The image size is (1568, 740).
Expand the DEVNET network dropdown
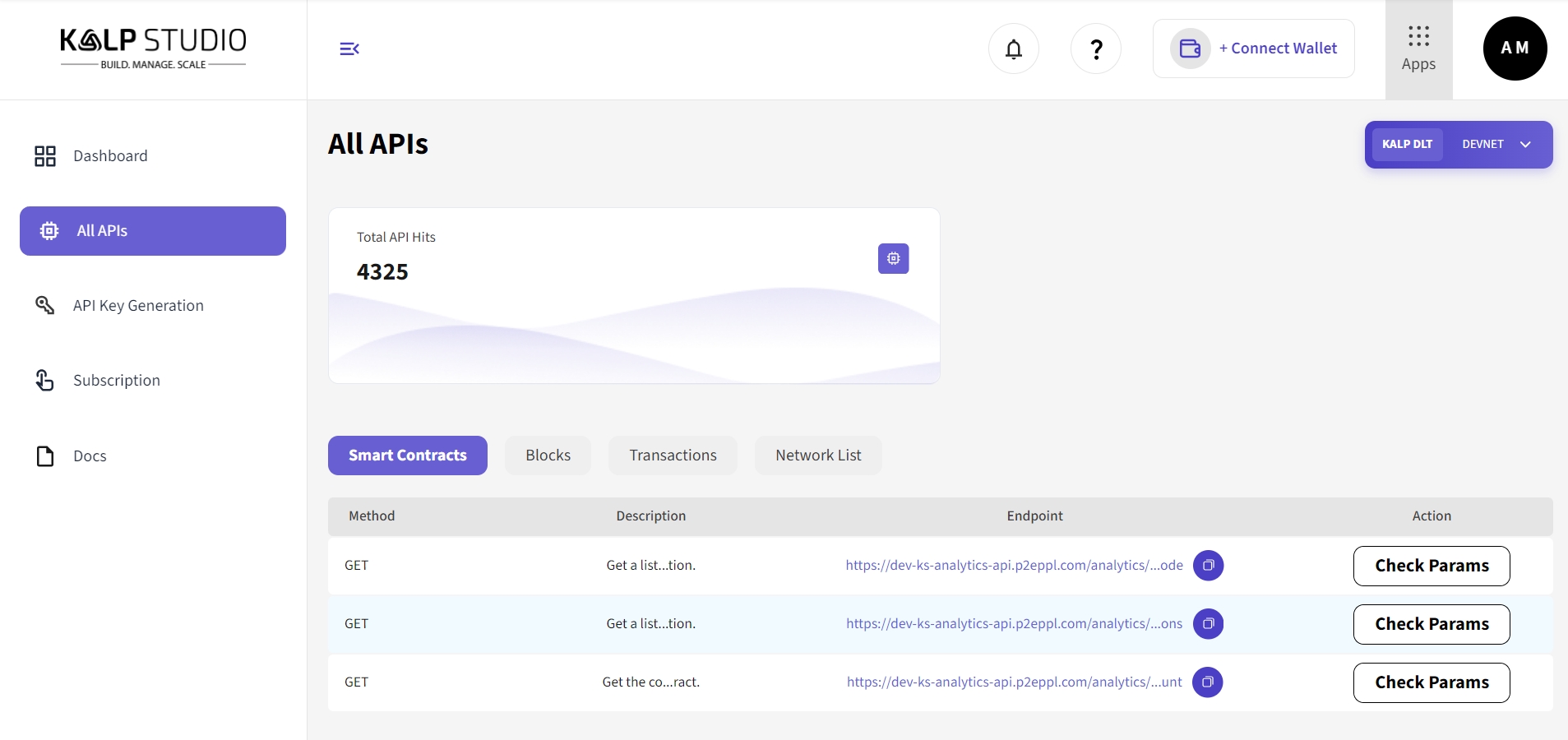pyautogui.click(x=1496, y=145)
